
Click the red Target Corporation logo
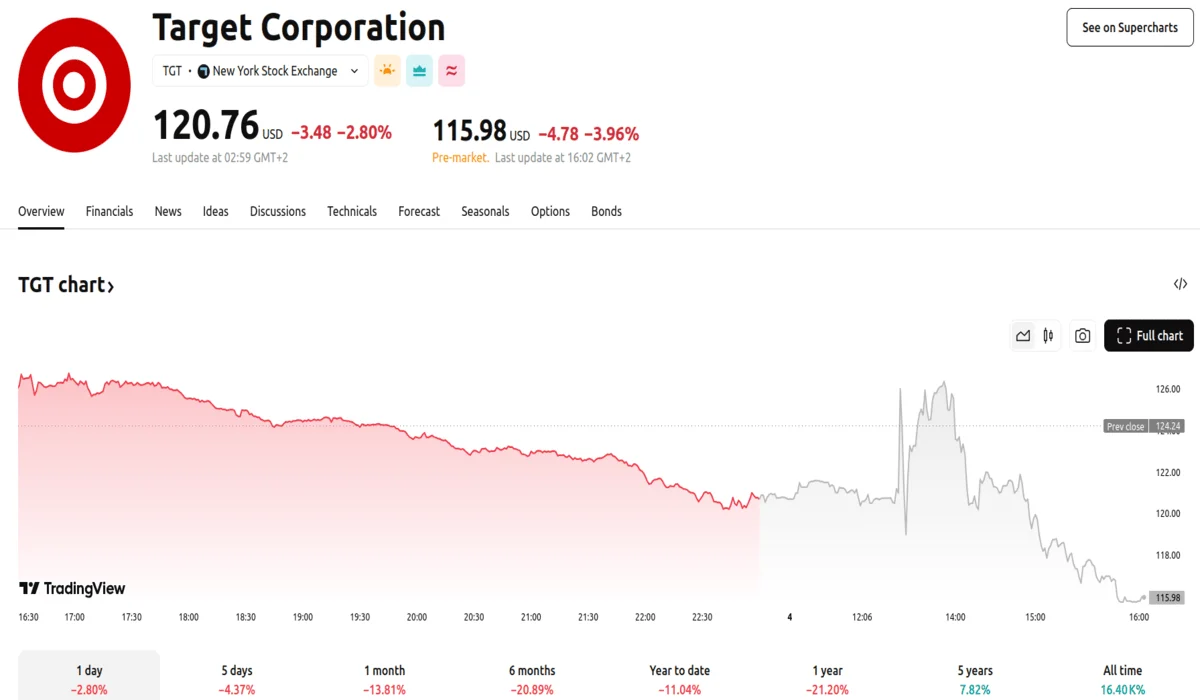pyautogui.click(x=74, y=85)
